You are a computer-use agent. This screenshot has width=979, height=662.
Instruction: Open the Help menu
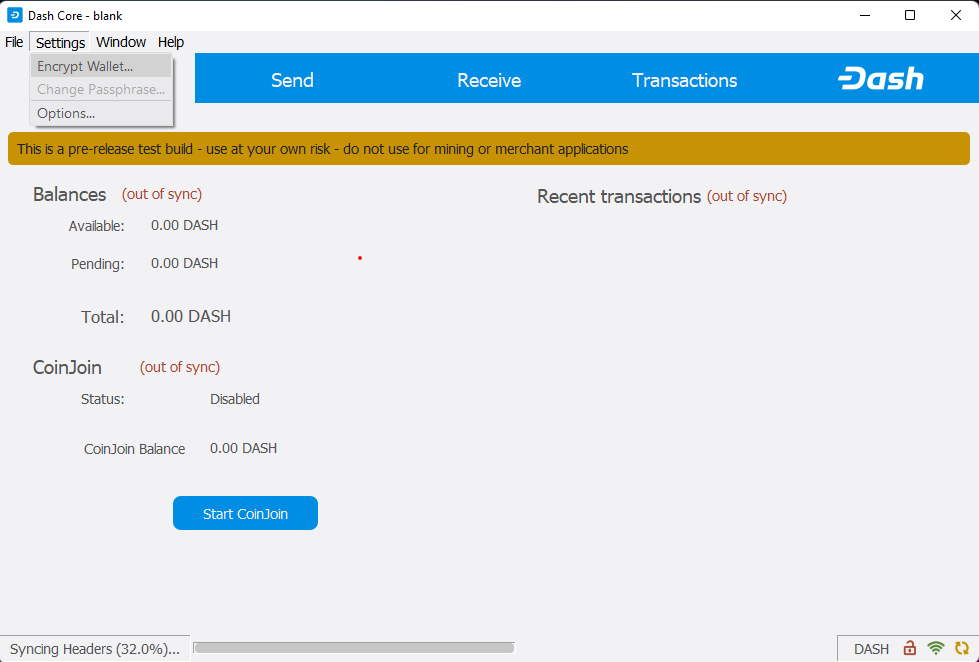coord(171,42)
